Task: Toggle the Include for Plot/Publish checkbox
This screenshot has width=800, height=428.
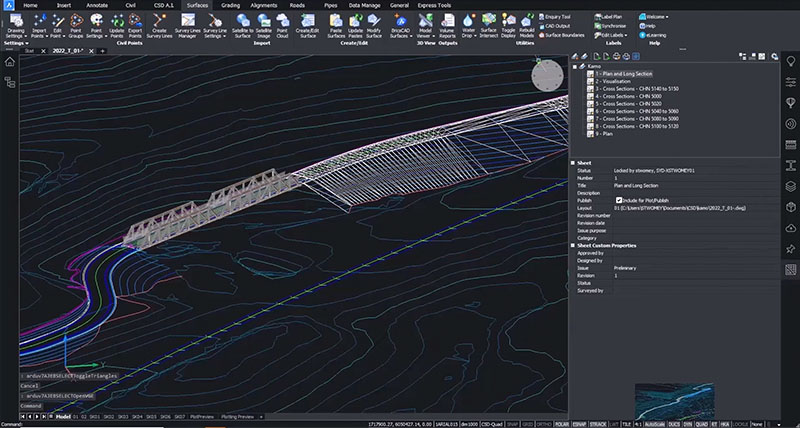Action: click(x=619, y=200)
